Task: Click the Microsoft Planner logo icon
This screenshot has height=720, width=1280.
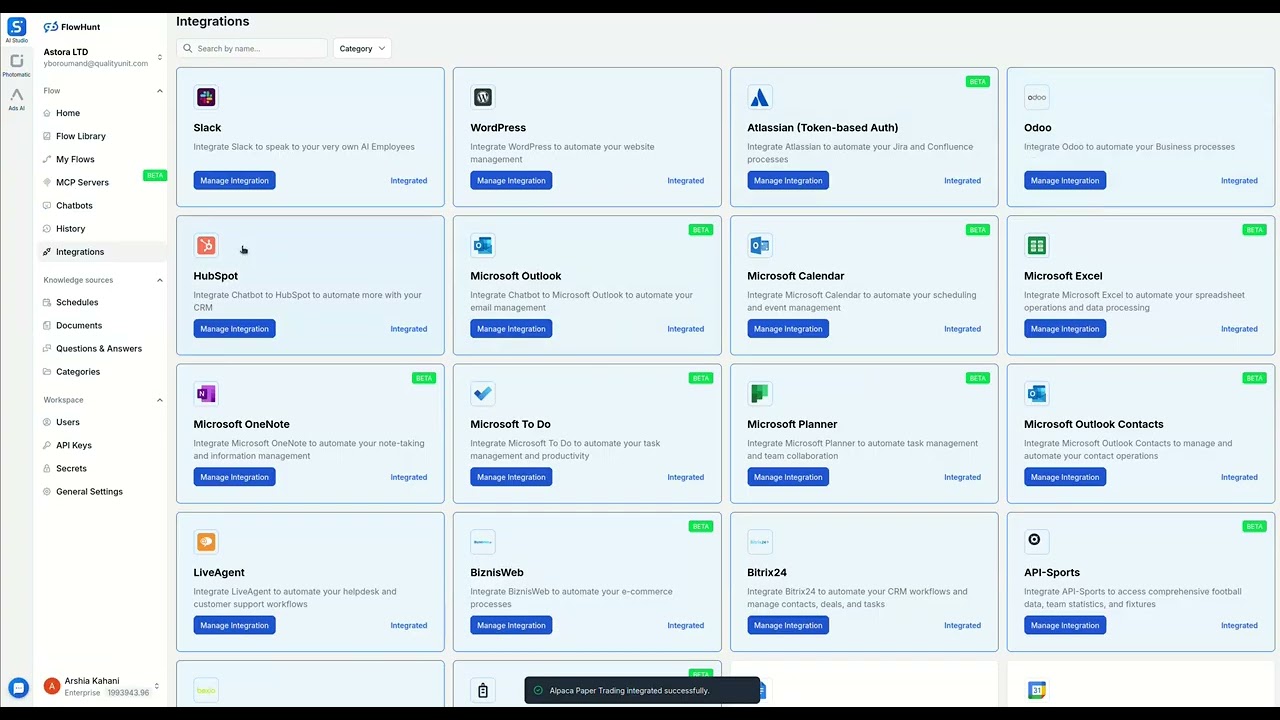Action: click(760, 393)
